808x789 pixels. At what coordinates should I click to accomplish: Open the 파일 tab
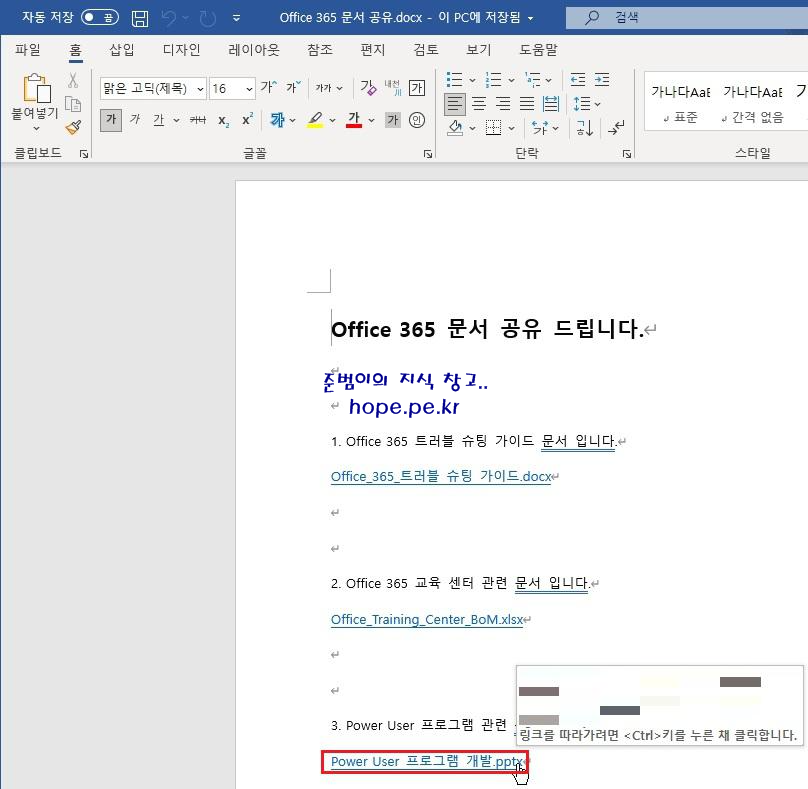(28, 49)
